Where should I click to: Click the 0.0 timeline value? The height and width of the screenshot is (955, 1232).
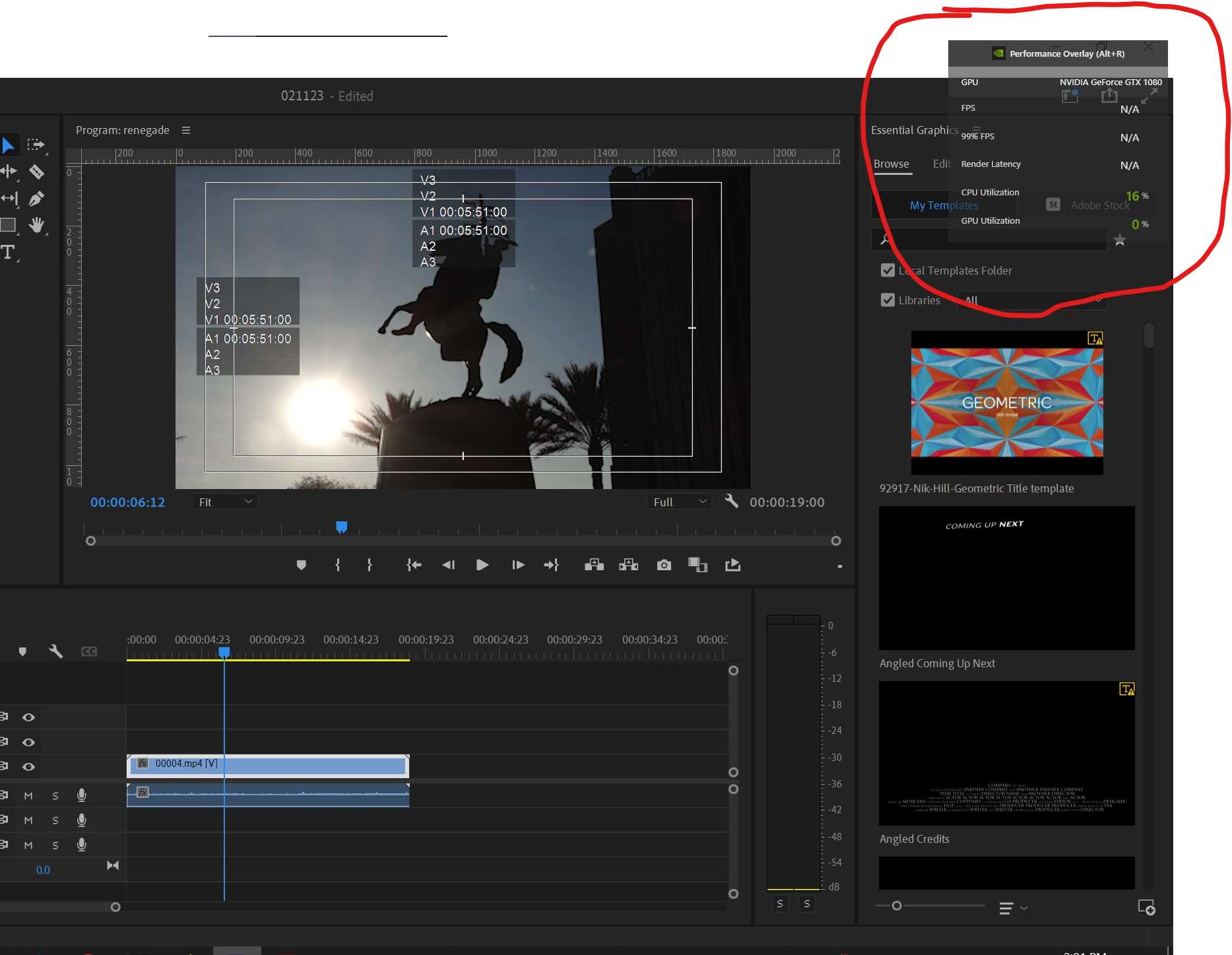(43, 870)
